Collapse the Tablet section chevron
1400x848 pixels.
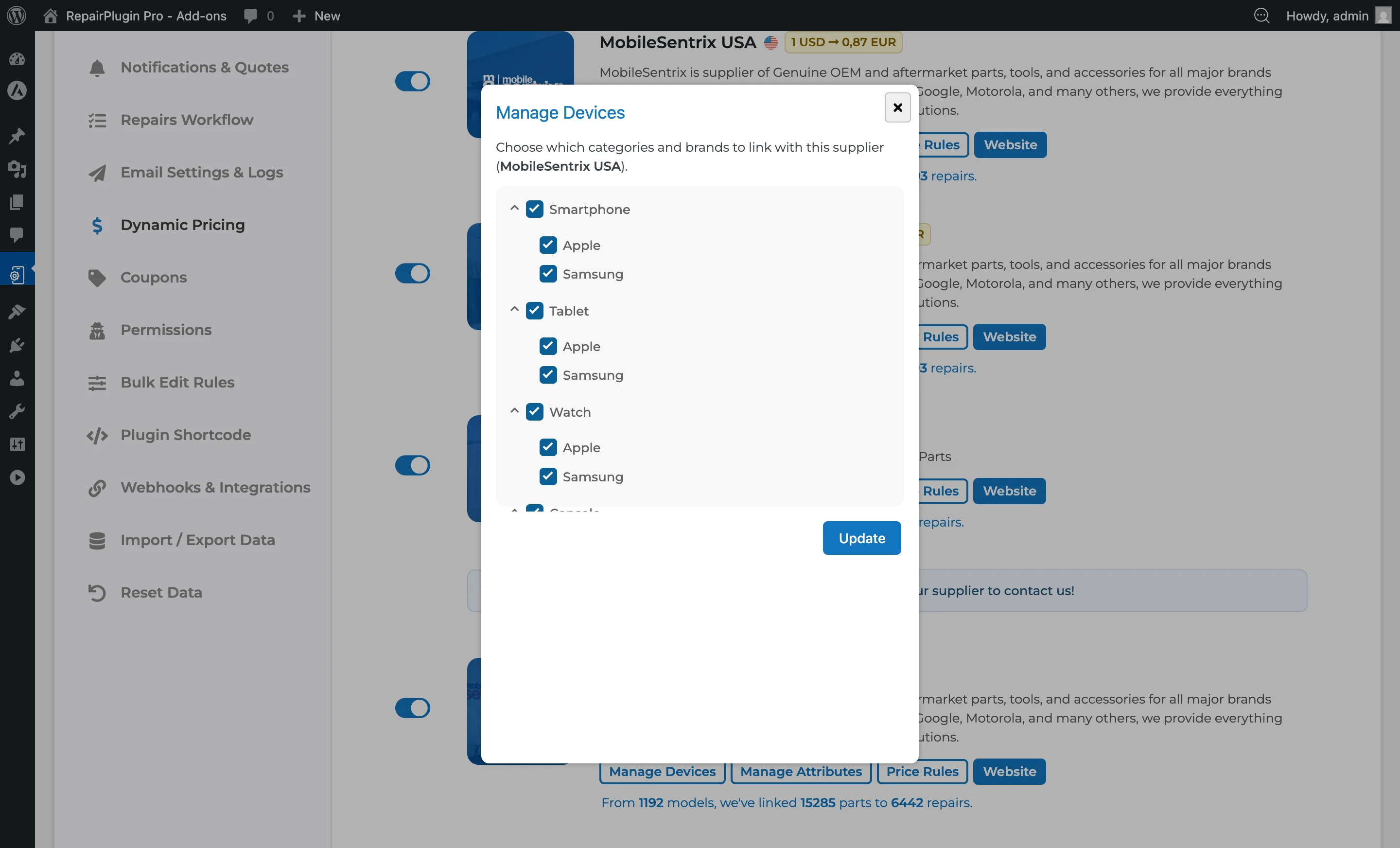[x=515, y=310]
